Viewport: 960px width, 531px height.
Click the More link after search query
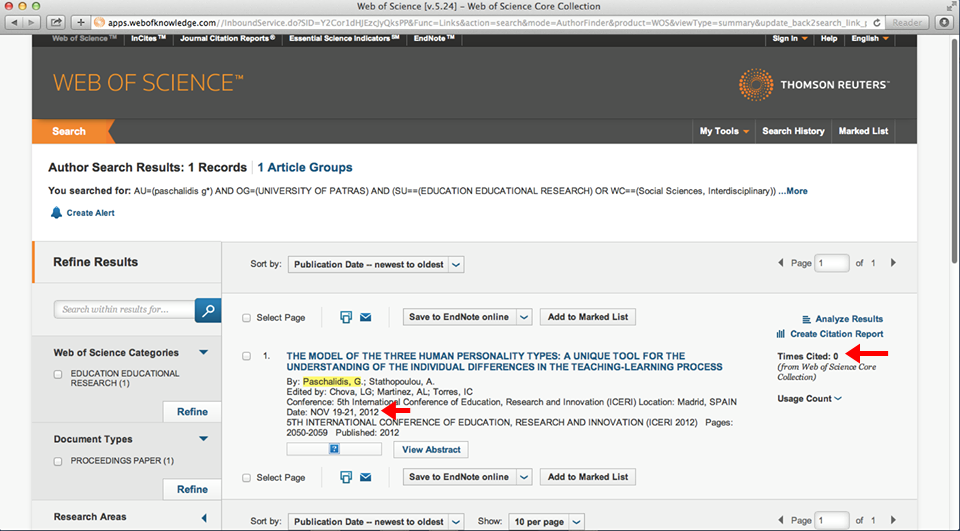pyautogui.click(x=797, y=191)
